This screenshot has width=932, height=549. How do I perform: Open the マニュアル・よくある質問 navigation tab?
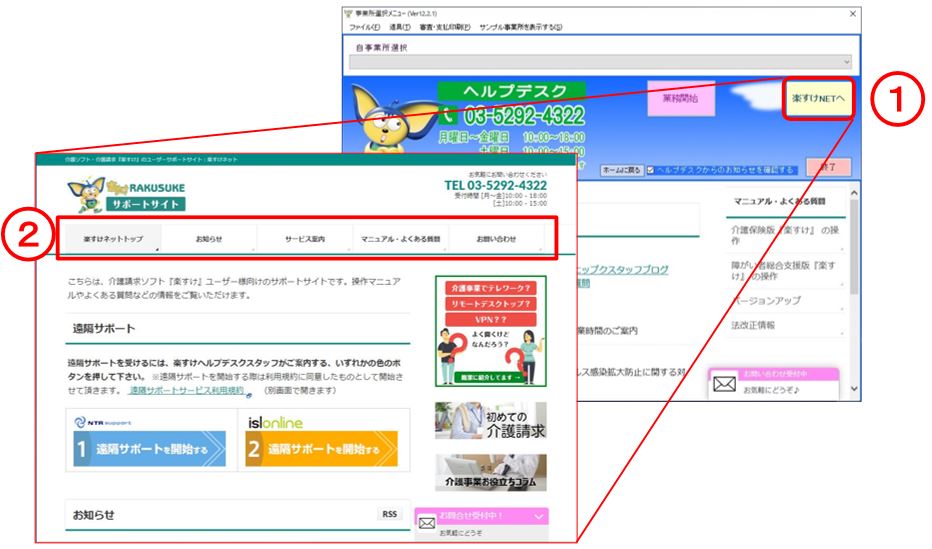(x=401, y=238)
